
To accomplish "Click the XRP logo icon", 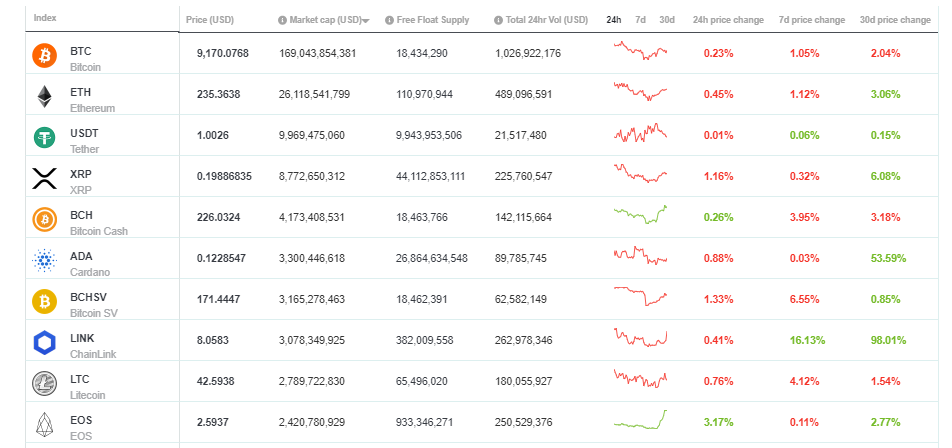I will pos(44,179).
